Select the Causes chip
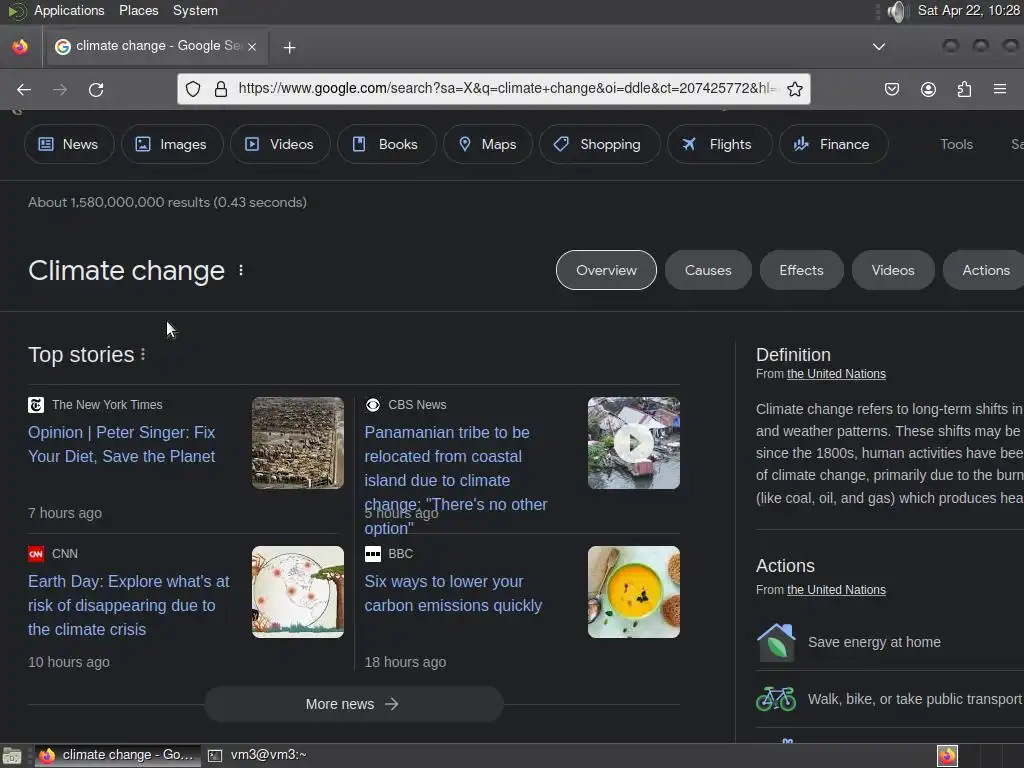1024x768 pixels. 708,270
